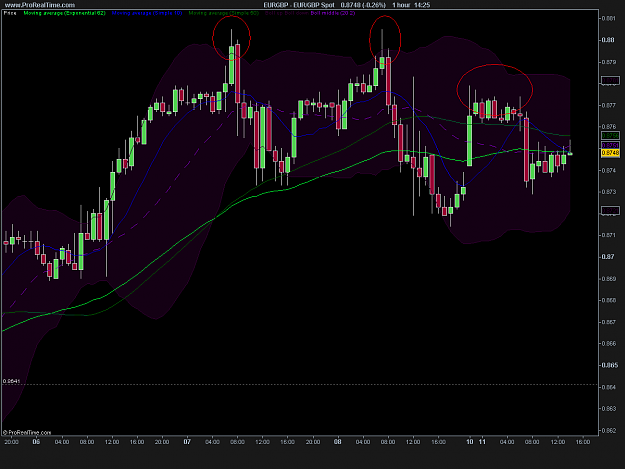625x469 pixels.
Task: Click the '07' date label on time axis
Action: 187,442
